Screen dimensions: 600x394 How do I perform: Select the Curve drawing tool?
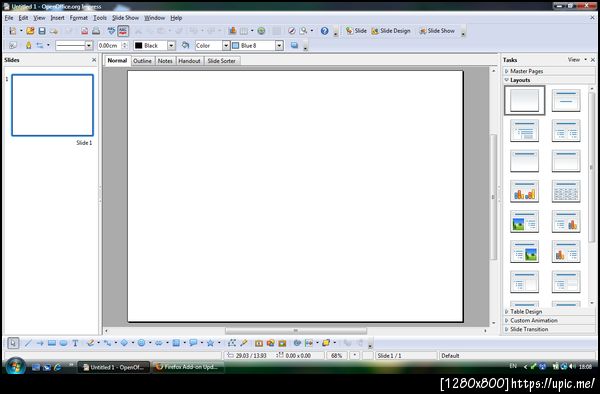click(x=90, y=343)
